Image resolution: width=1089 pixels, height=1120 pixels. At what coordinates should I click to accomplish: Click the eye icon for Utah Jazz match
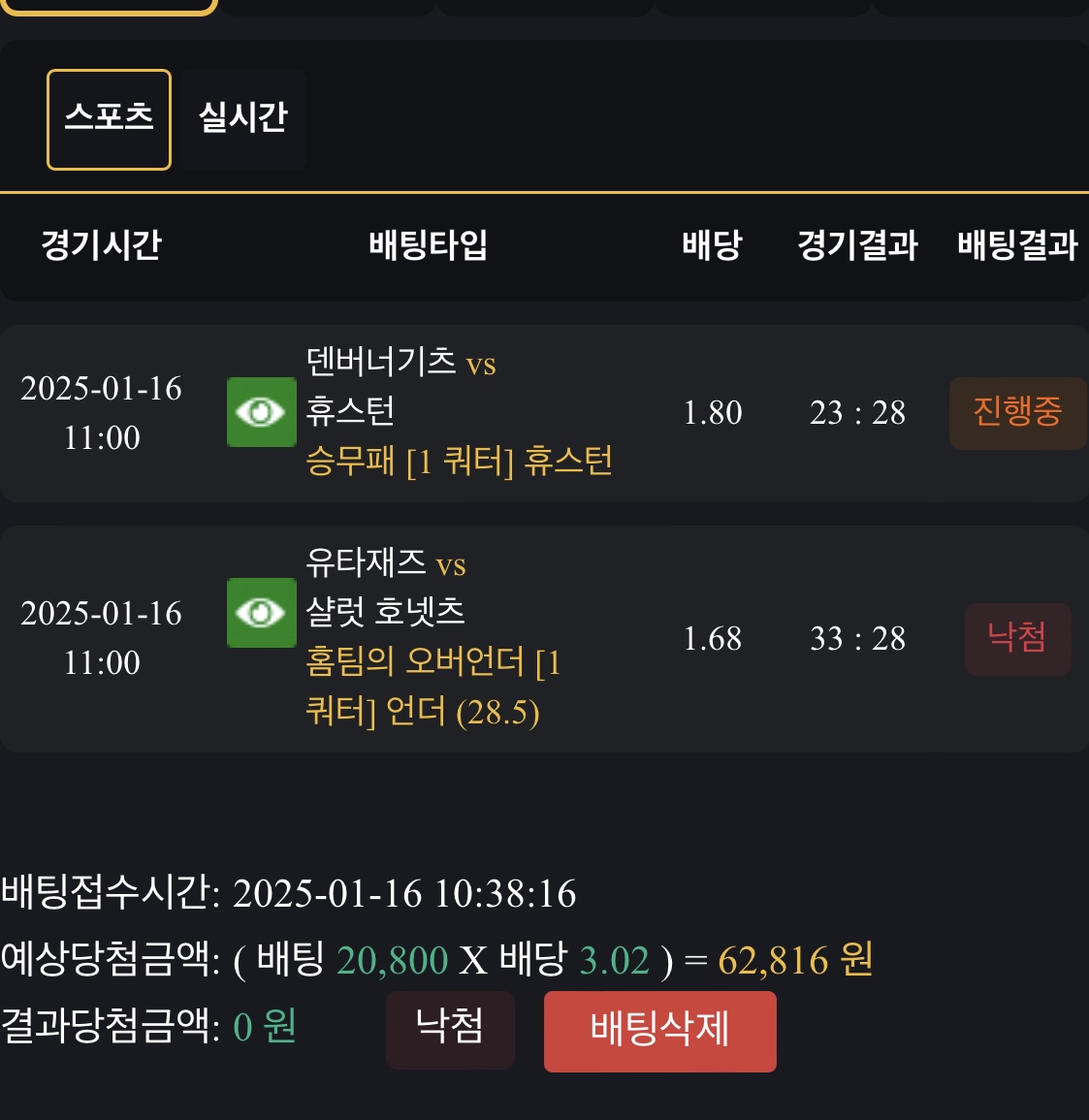[x=261, y=613]
